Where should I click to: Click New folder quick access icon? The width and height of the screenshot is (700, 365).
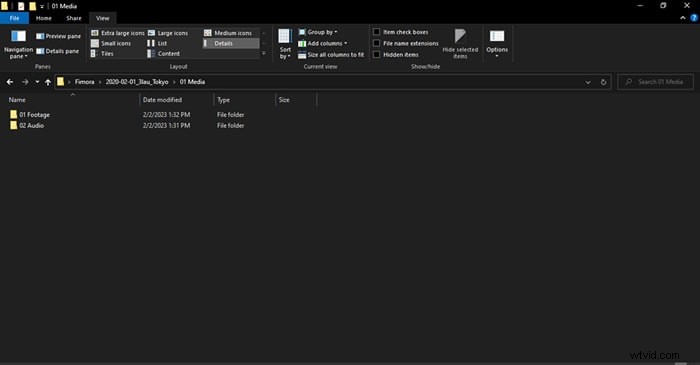32,6
